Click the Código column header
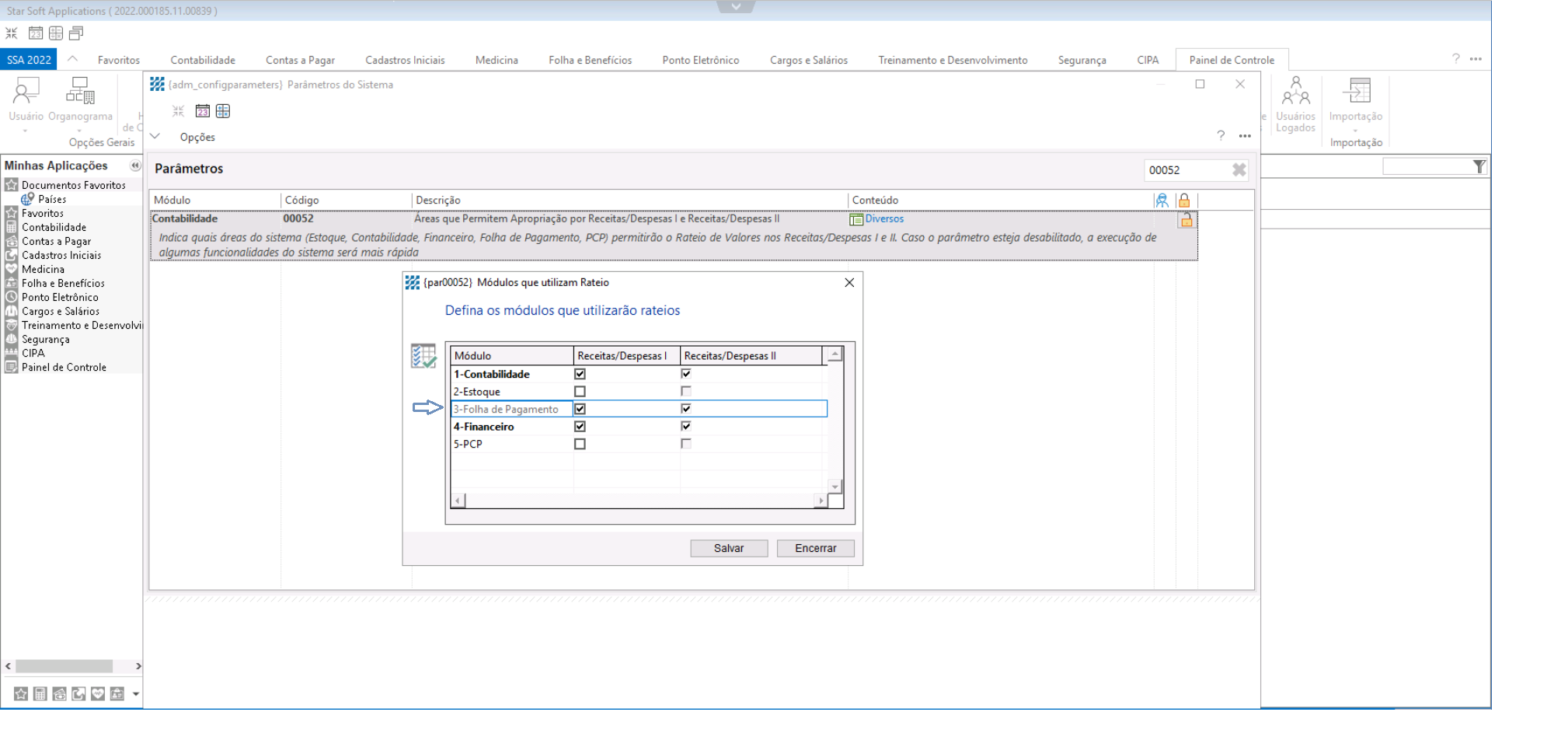Screen dimensions: 1568x733 346,201
